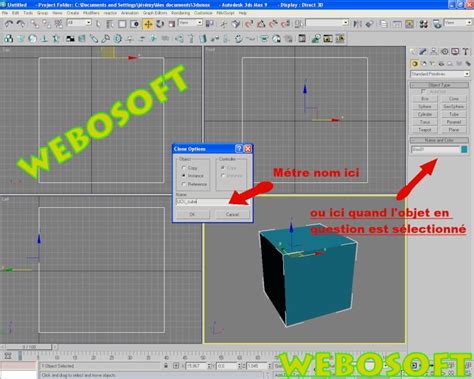Select the Reference object radio button

coord(184,184)
